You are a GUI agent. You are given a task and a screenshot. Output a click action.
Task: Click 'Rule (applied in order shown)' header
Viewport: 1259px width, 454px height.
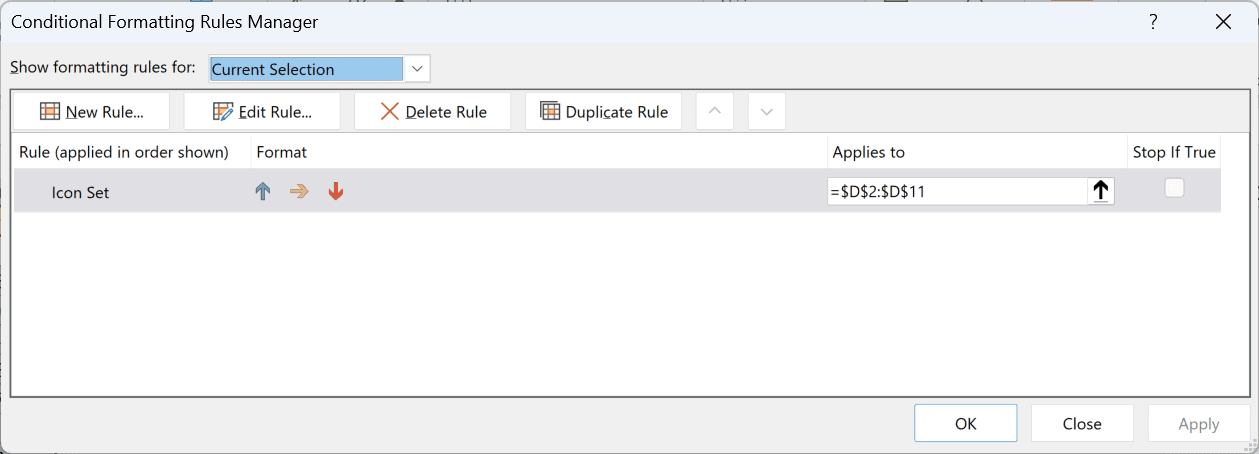pos(124,152)
